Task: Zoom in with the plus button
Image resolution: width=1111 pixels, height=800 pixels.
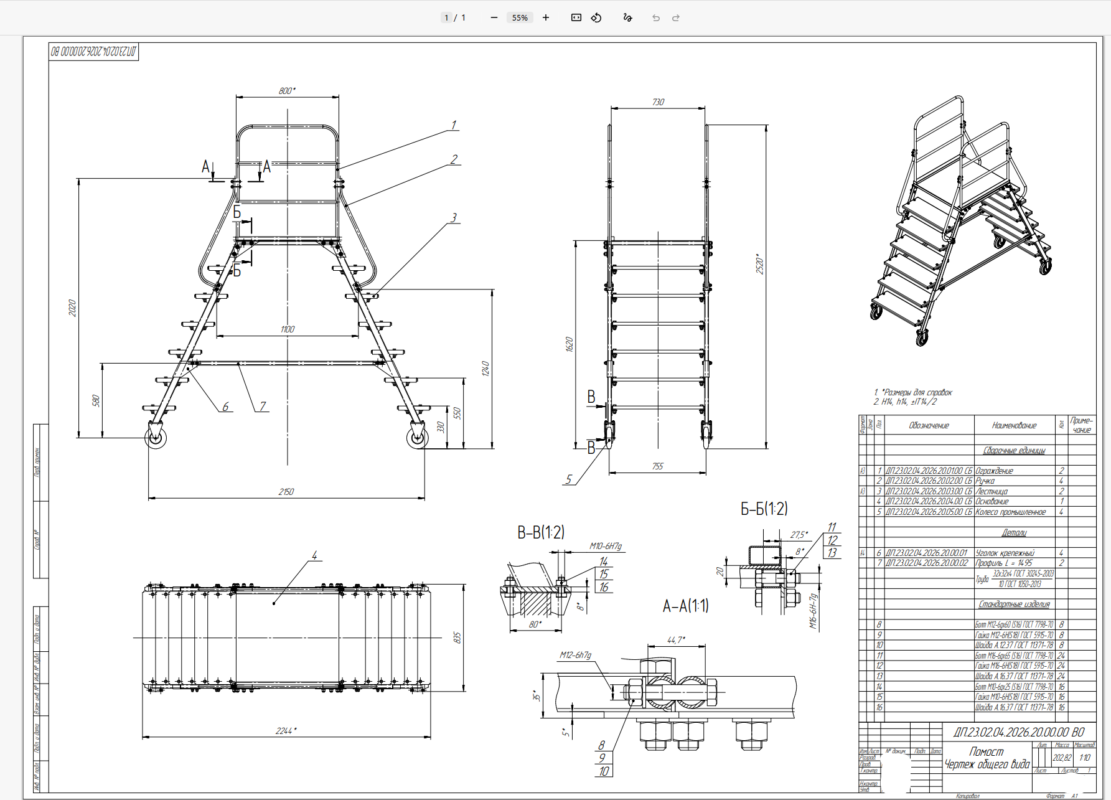Action: pos(546,18)
